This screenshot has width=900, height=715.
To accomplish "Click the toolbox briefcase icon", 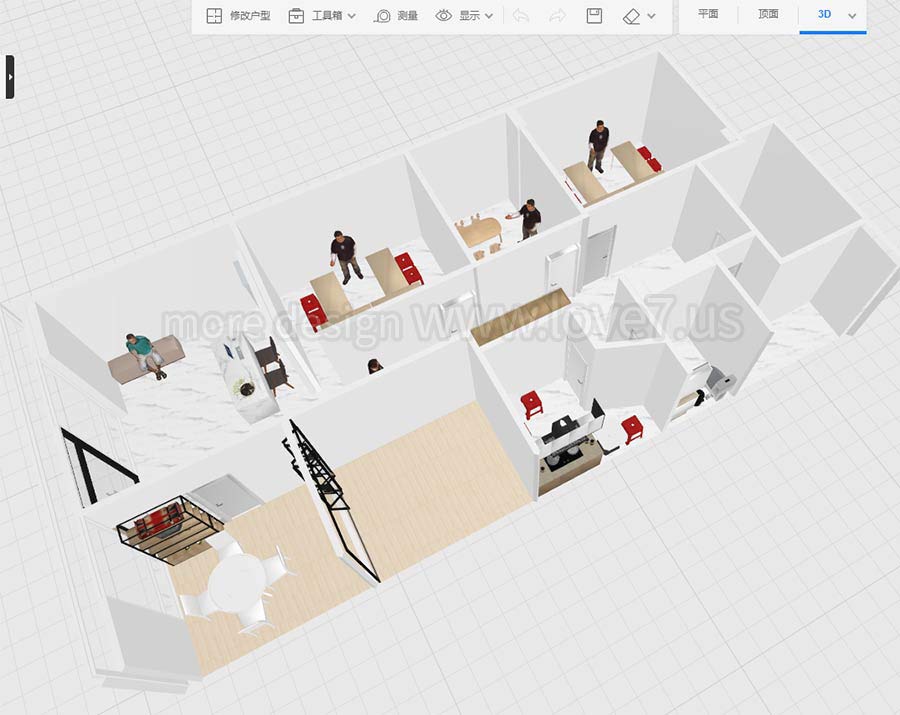I will (x=296, y=15).
